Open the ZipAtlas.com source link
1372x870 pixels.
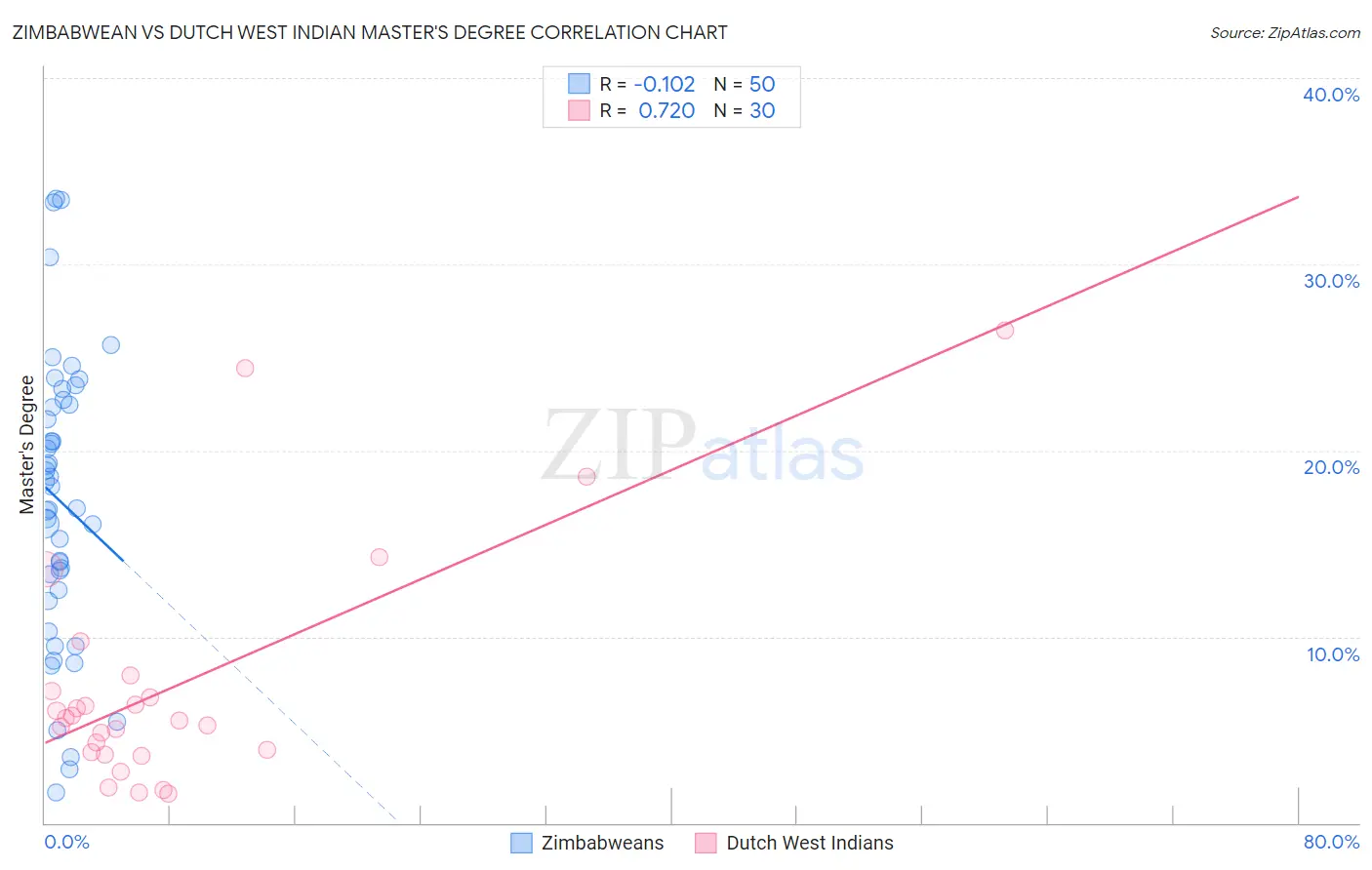tap(1285, 32)
